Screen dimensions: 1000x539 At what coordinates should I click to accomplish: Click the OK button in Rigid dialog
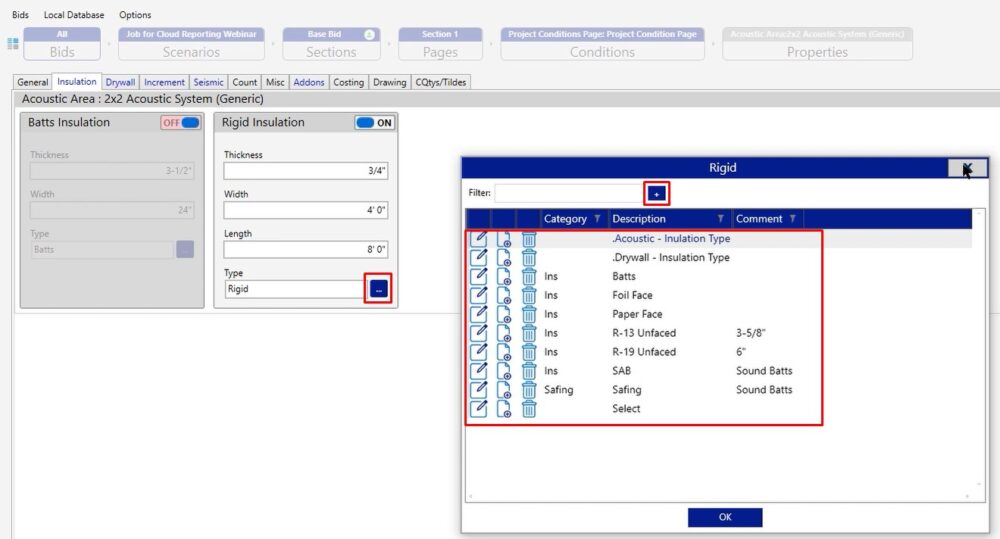click(725, 517)
